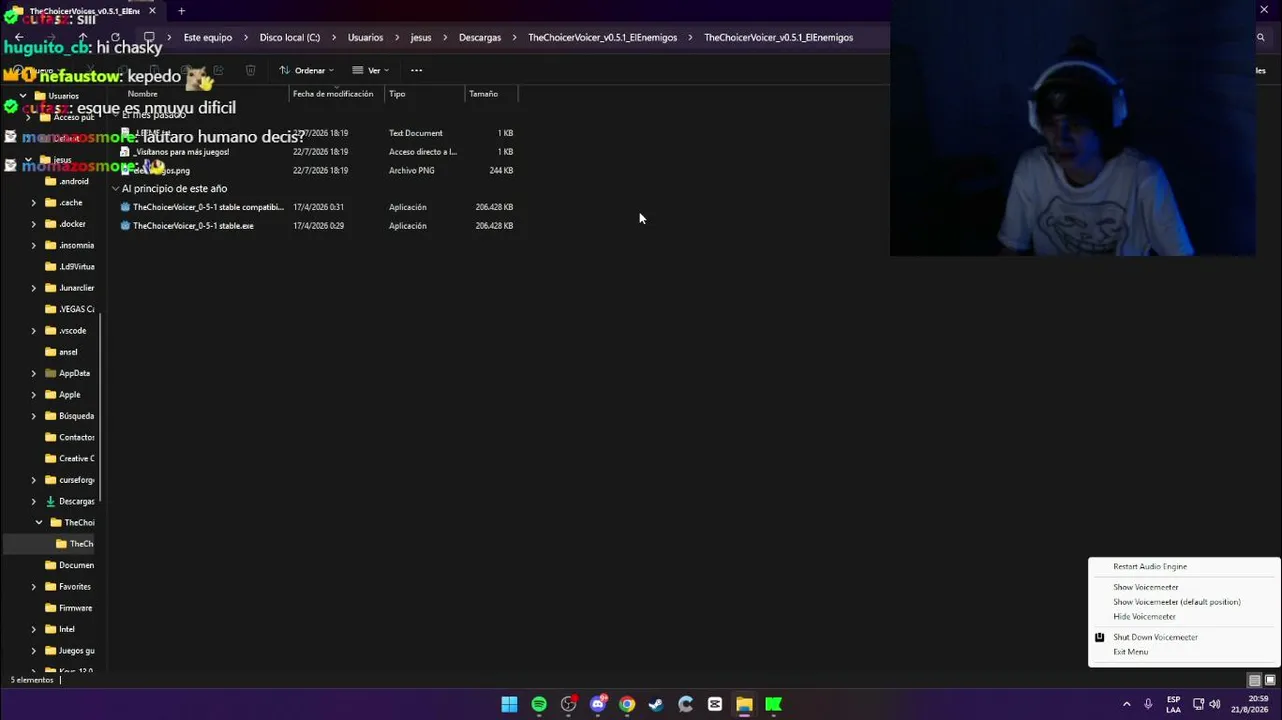Screen dimensions: 1282x720
Task: Open the Windows Start menu
Action: [509, 704]
